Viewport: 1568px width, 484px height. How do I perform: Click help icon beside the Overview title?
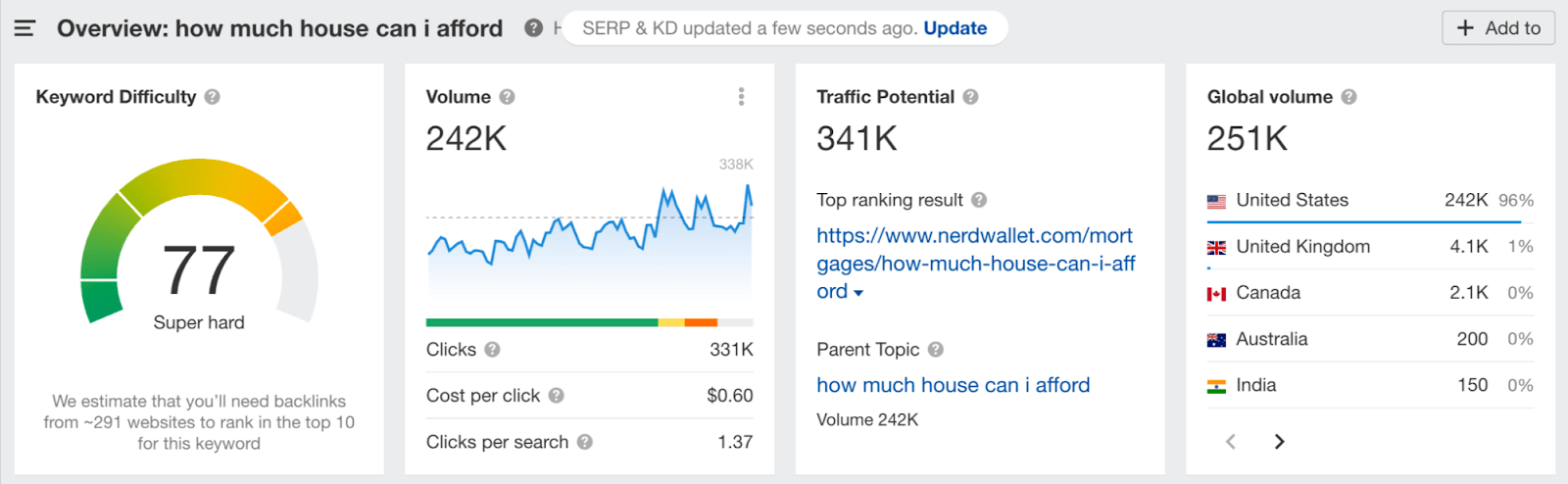click(533, 28)
